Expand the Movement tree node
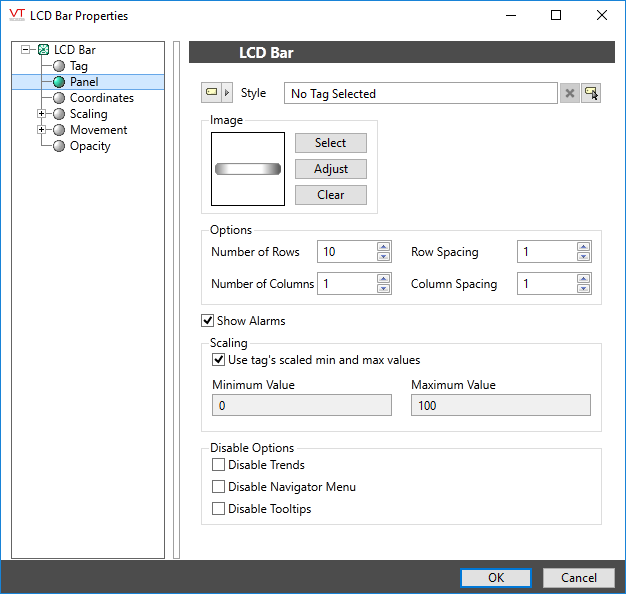Image resolution: width=626 pixels, height=594 pixels. click(42, 130)
